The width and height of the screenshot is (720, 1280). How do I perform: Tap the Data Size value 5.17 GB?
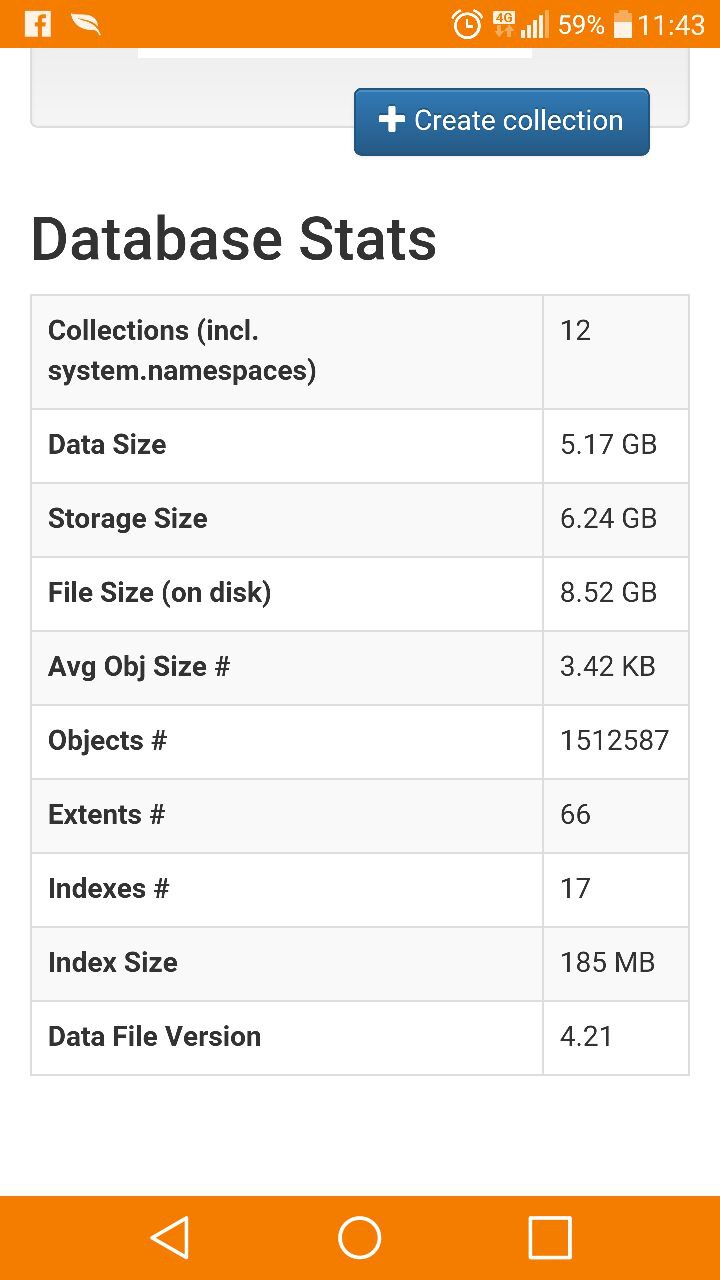(608, 445)
